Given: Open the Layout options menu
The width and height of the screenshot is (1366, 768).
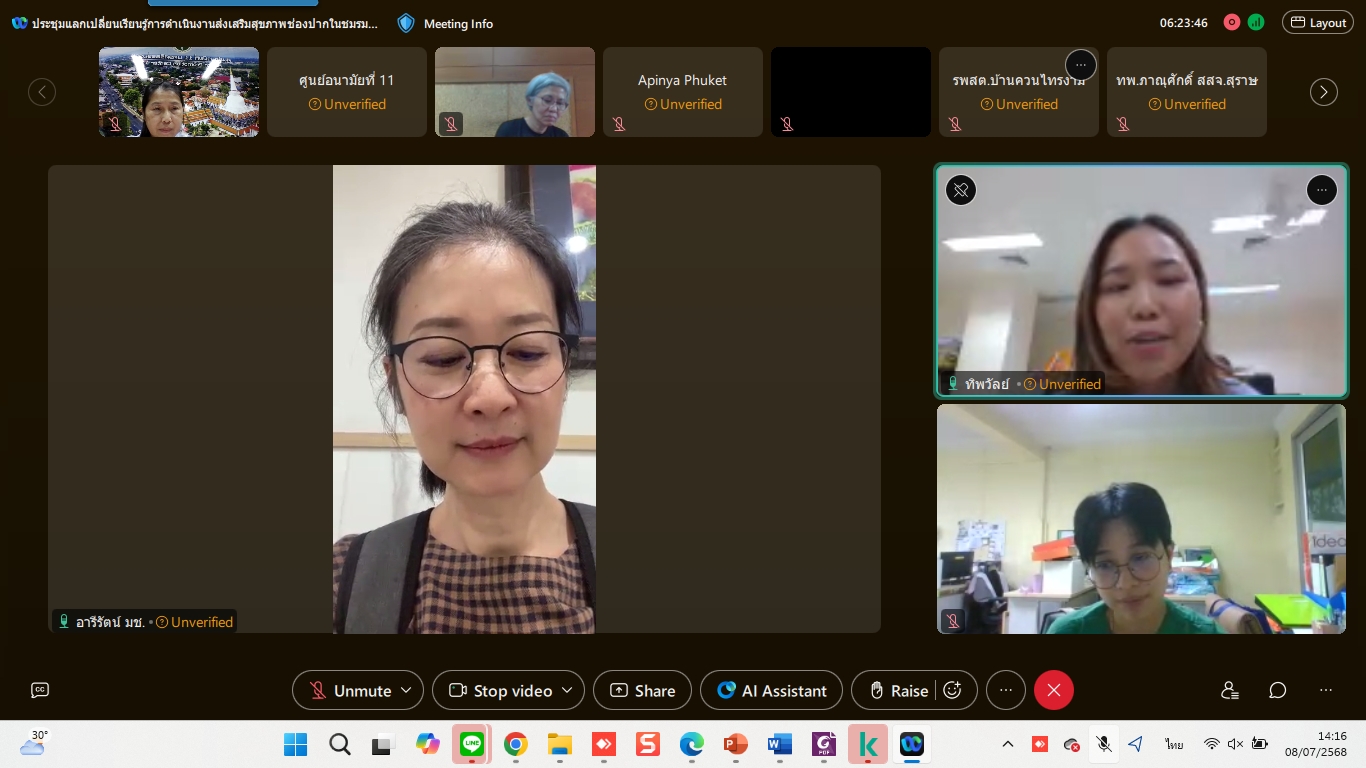Looking at the screenshot, I should pos(1318,22).
